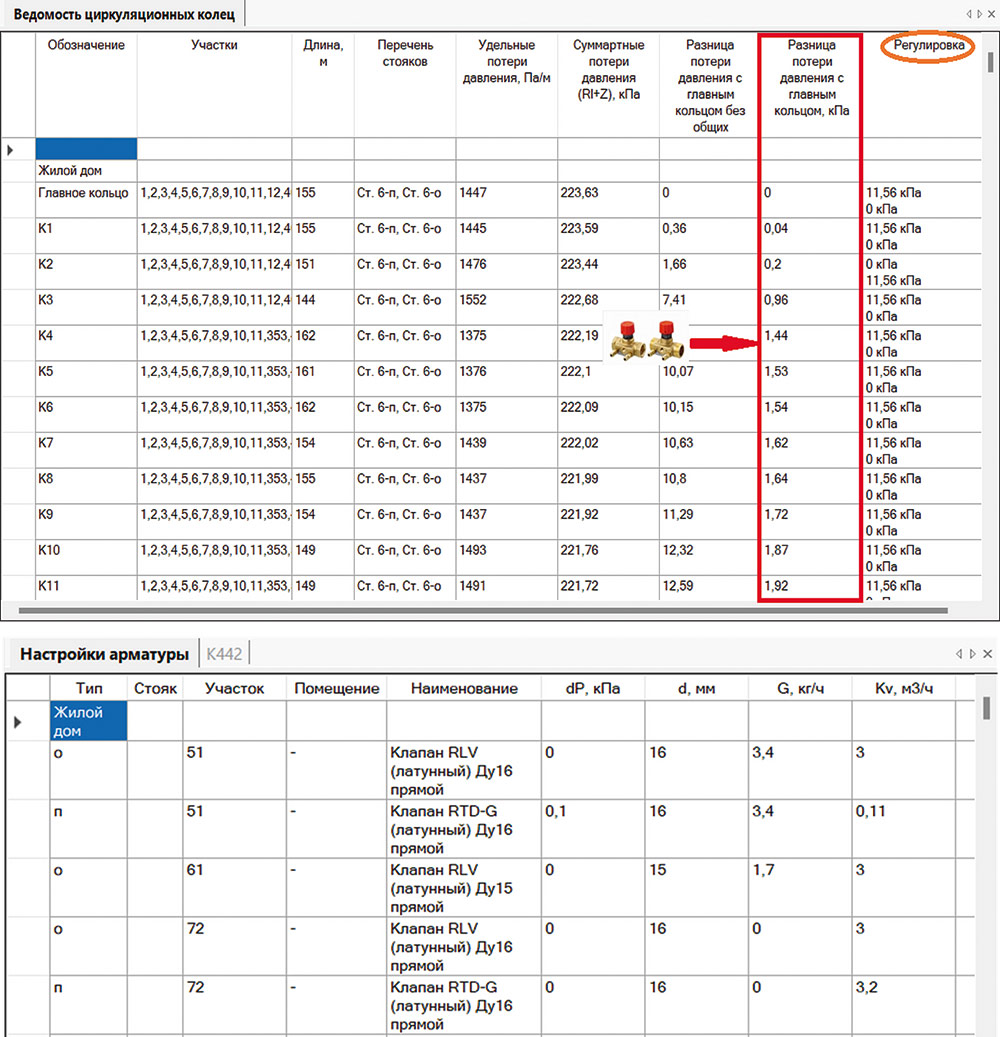Viewport: 1000px width, 1037px height.
Task: Select the Ведомость циркуляционных колец tab
Action: (x=123, y=14)
